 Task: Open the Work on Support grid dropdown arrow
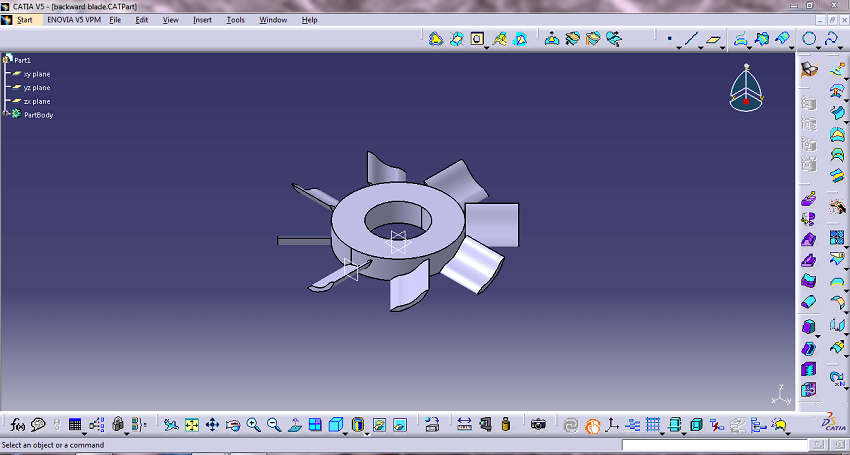point(662,433)
